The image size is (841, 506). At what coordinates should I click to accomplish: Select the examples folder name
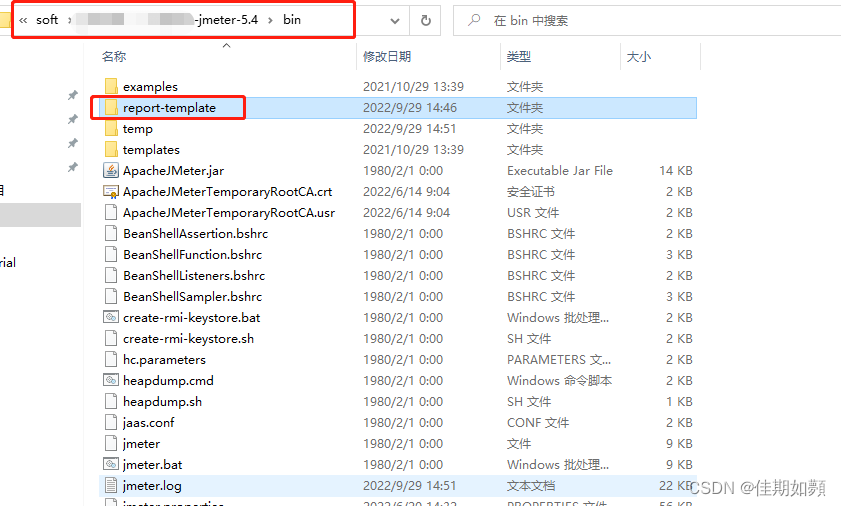point(150,86)
